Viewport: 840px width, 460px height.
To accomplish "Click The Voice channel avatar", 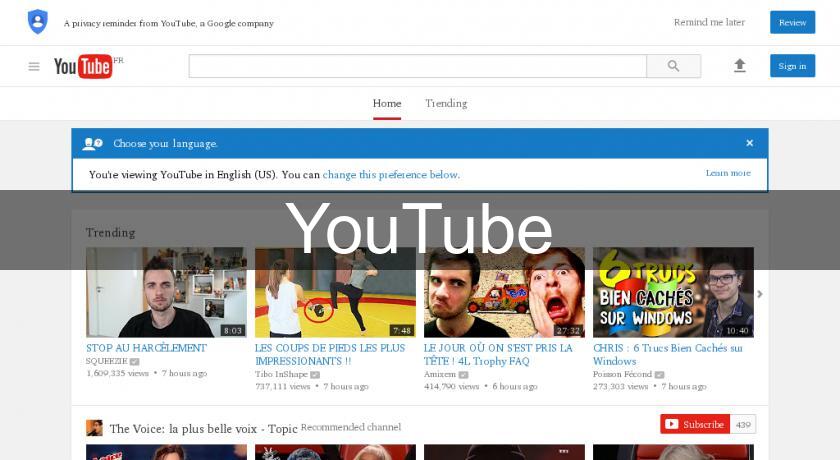I will click(x=94, y=428).
